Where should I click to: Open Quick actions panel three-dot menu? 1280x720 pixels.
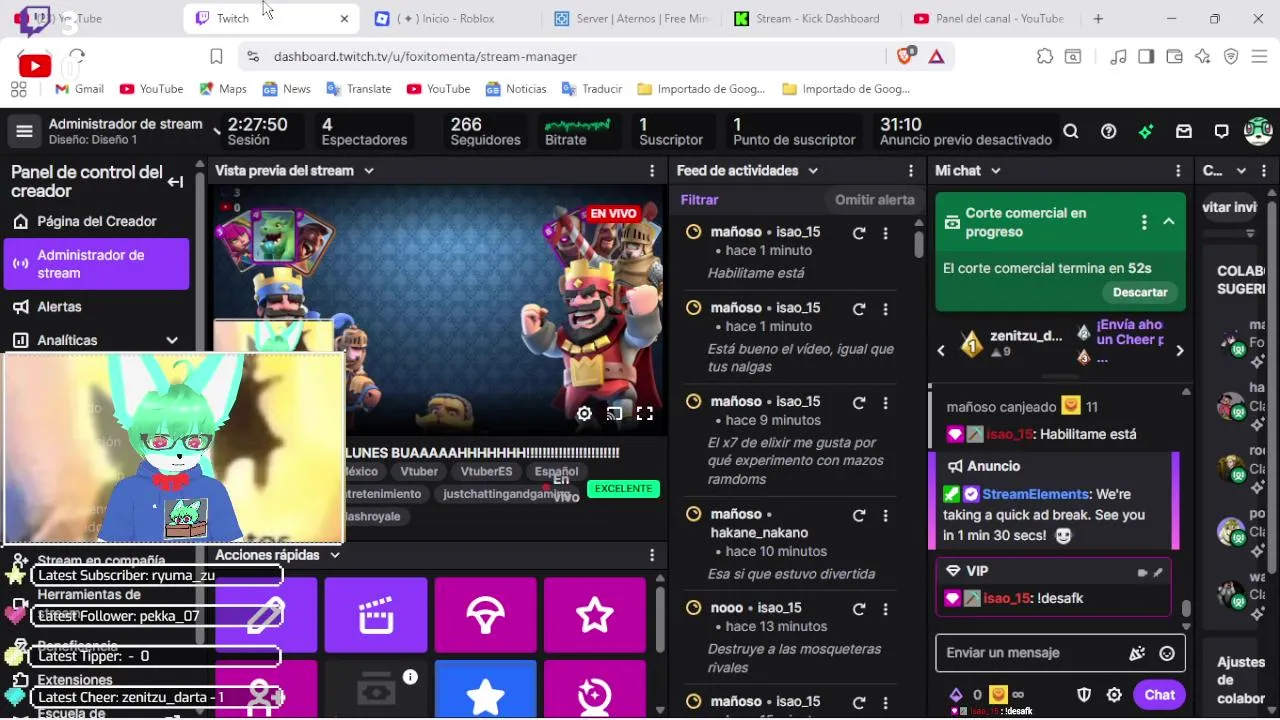(x=652, y=555)
